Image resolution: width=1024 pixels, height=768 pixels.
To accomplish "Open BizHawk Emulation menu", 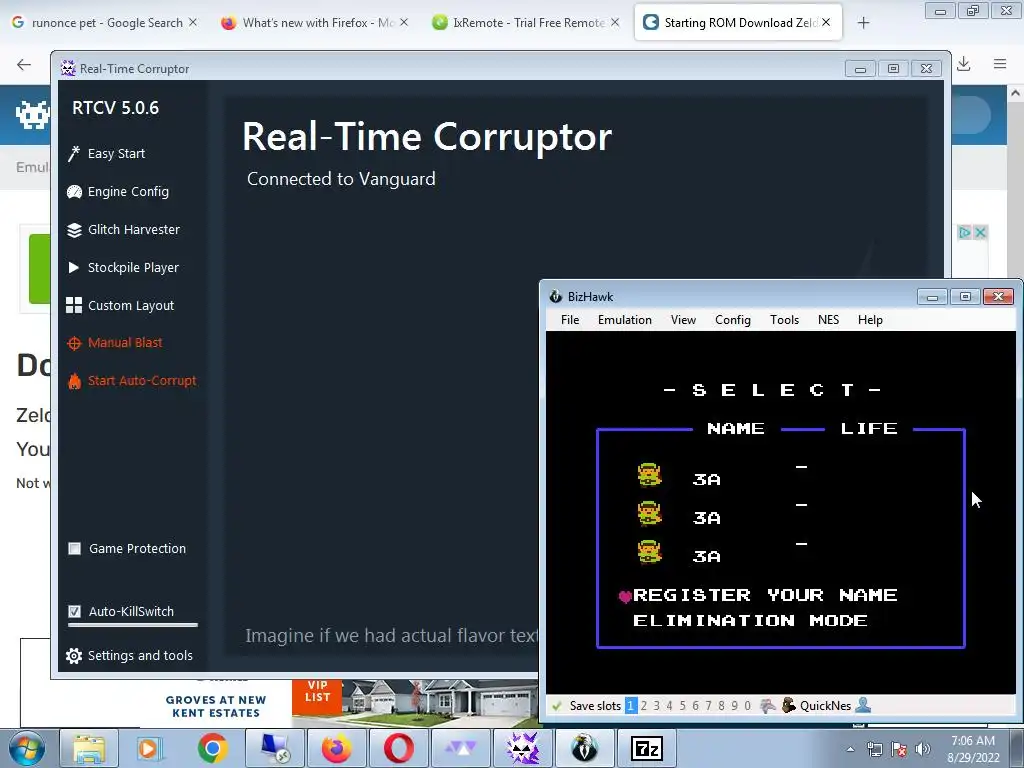I will click(x=625, y=320).
